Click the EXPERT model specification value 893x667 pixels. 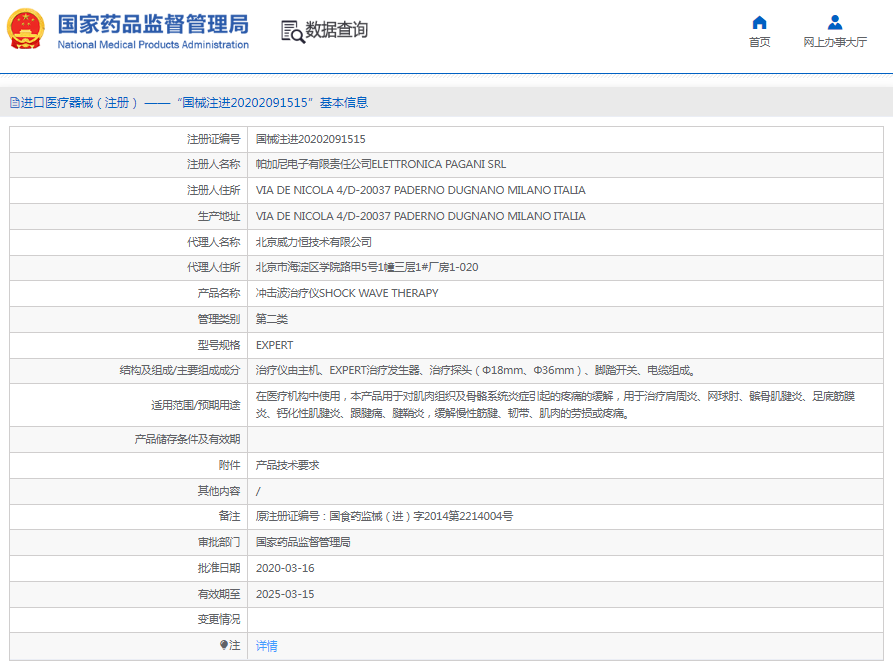click(x=275, y=345)
